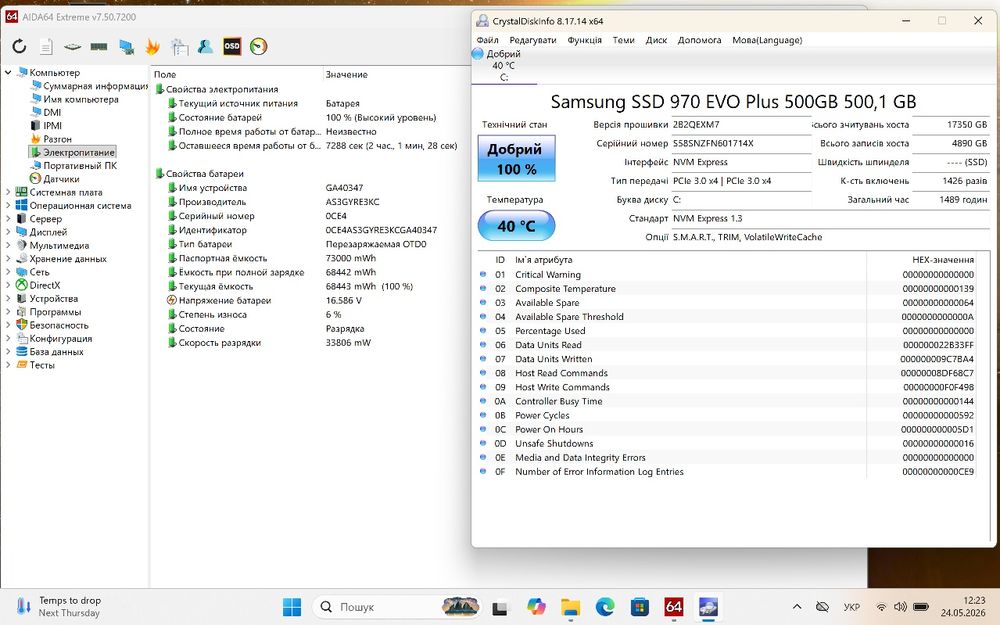1000x625 pixels.
Task: Select the Электропитание tree item
Action: (x=73, y=152)
